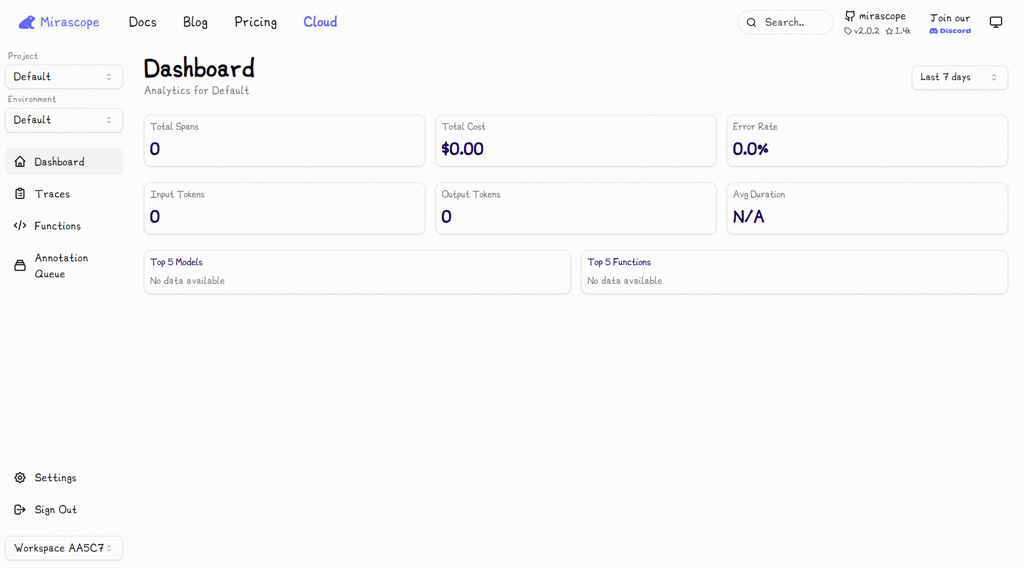This screenshot has width=1024, height=568.
Task: Click the Dashboard home icon in the sidebar
Action: (x=20, y=161)
